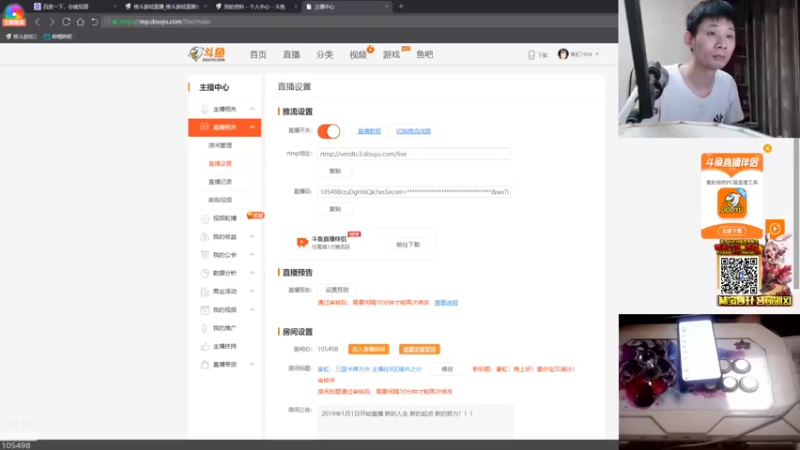Click the browser home icon

tap(80, 22)
